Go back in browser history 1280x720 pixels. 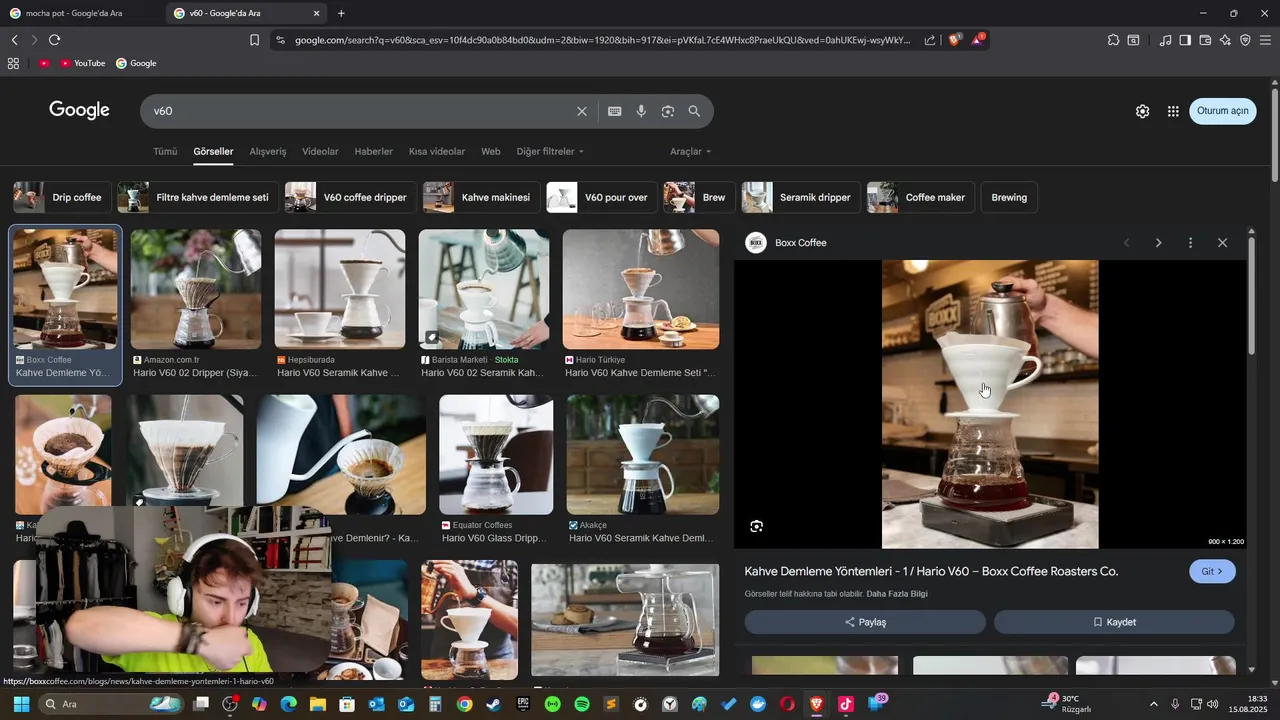(x=14, y=40)
